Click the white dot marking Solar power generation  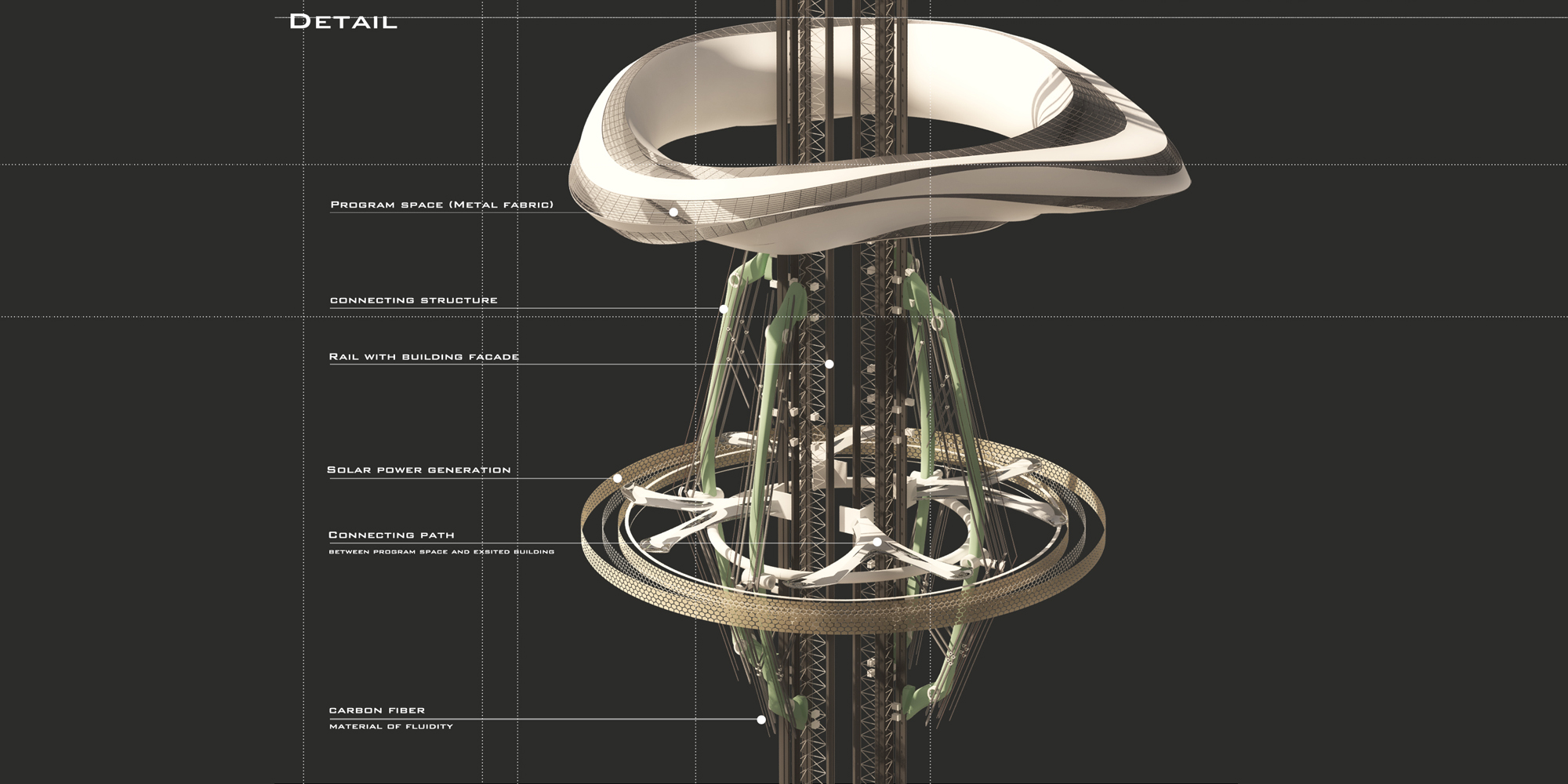(618, 477)
